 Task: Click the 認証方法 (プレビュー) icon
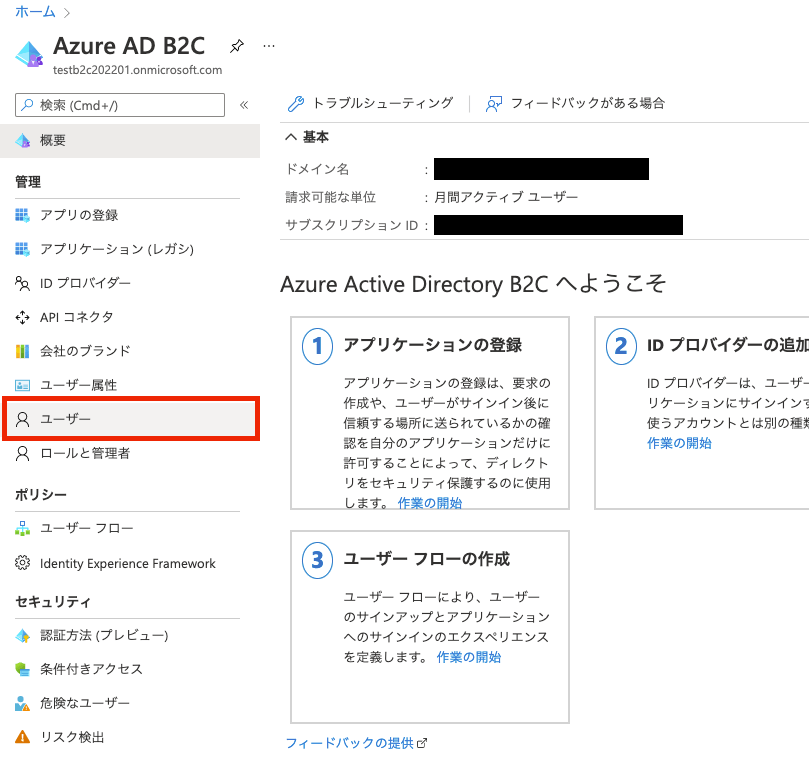click(22, 636)
